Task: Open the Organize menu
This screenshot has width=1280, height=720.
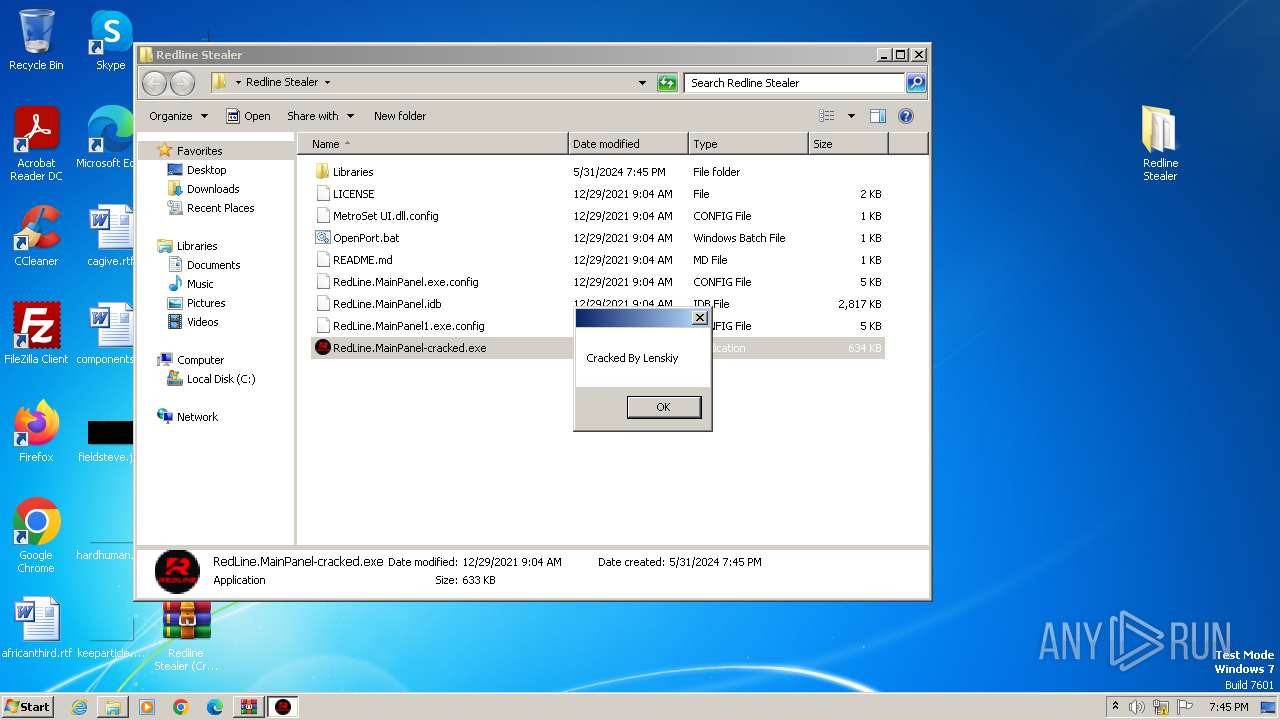Action: point(178,116)
